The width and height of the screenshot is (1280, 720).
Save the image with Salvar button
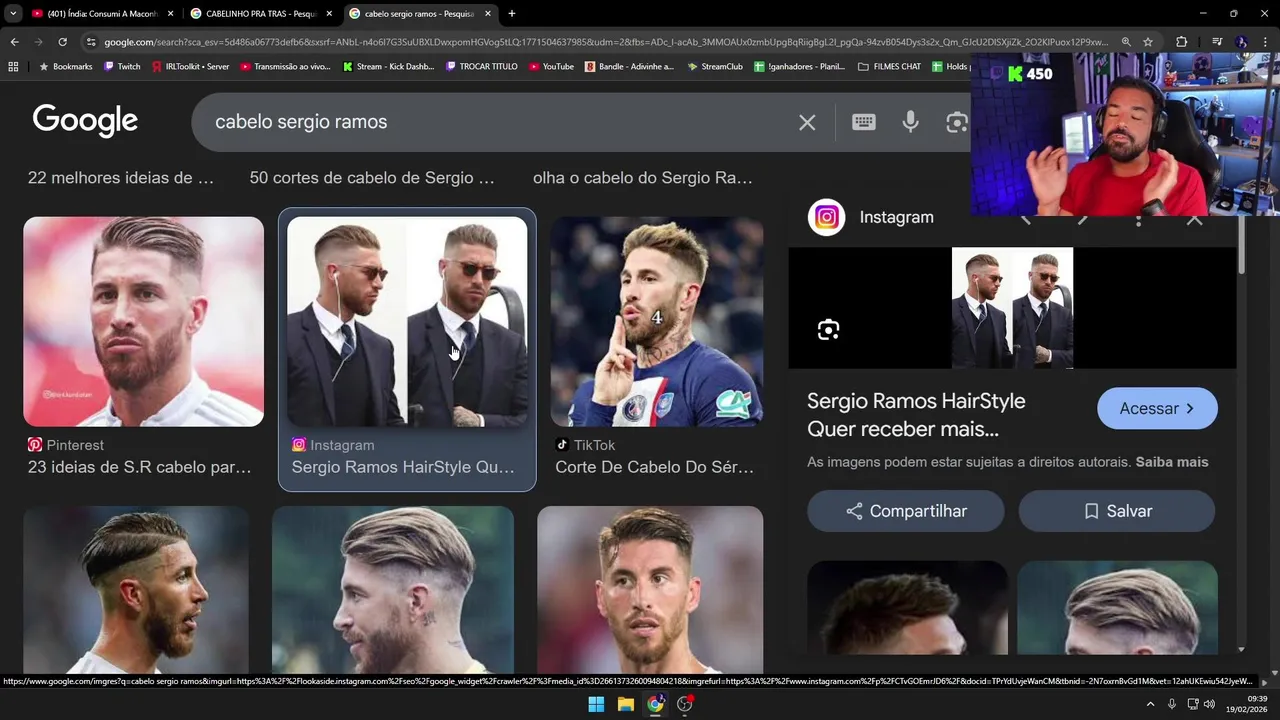1117,511
